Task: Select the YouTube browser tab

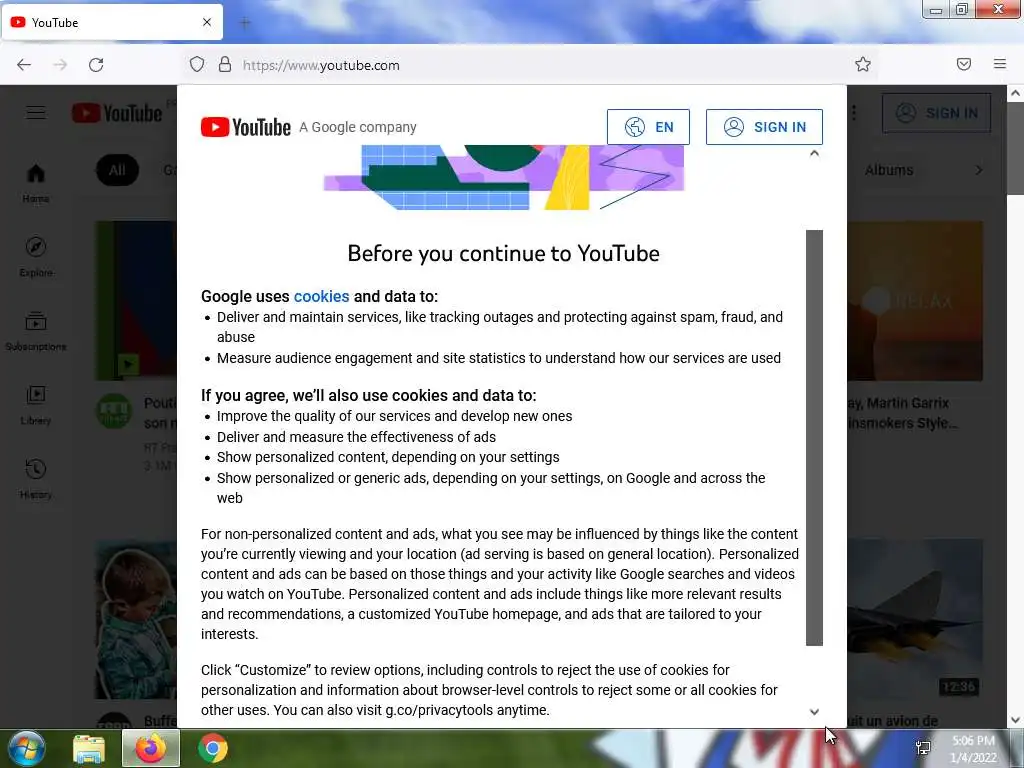Action: pos(112,22)
